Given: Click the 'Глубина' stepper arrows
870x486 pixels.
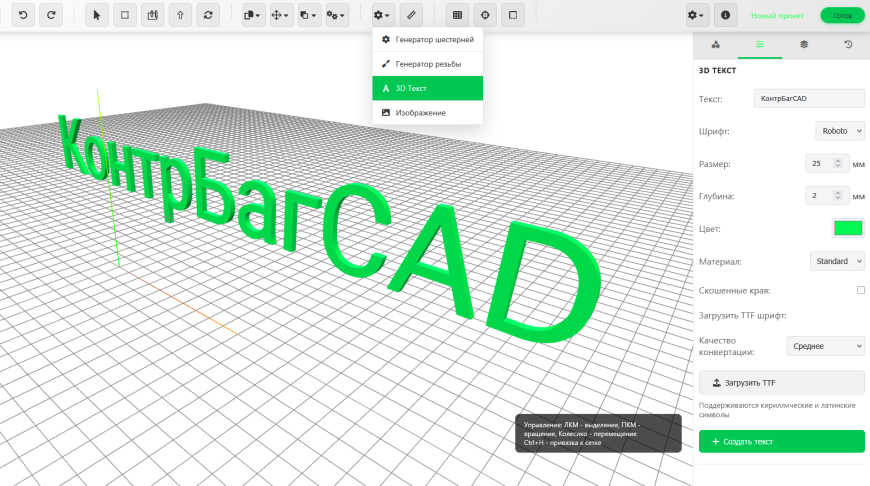Looking at the screenshot, I should click(x=838, y=196).
